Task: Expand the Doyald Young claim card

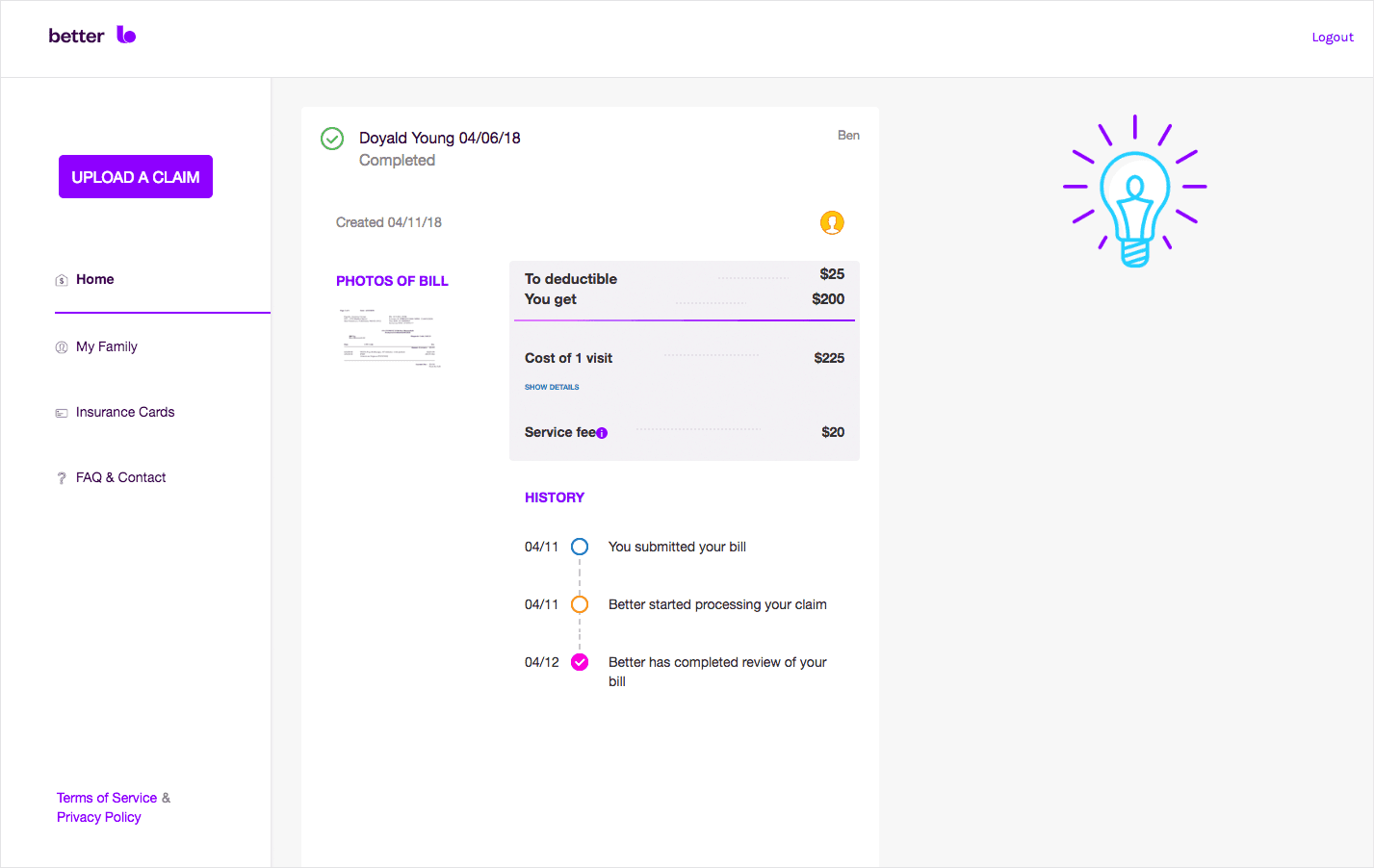Action: [439, 138]
